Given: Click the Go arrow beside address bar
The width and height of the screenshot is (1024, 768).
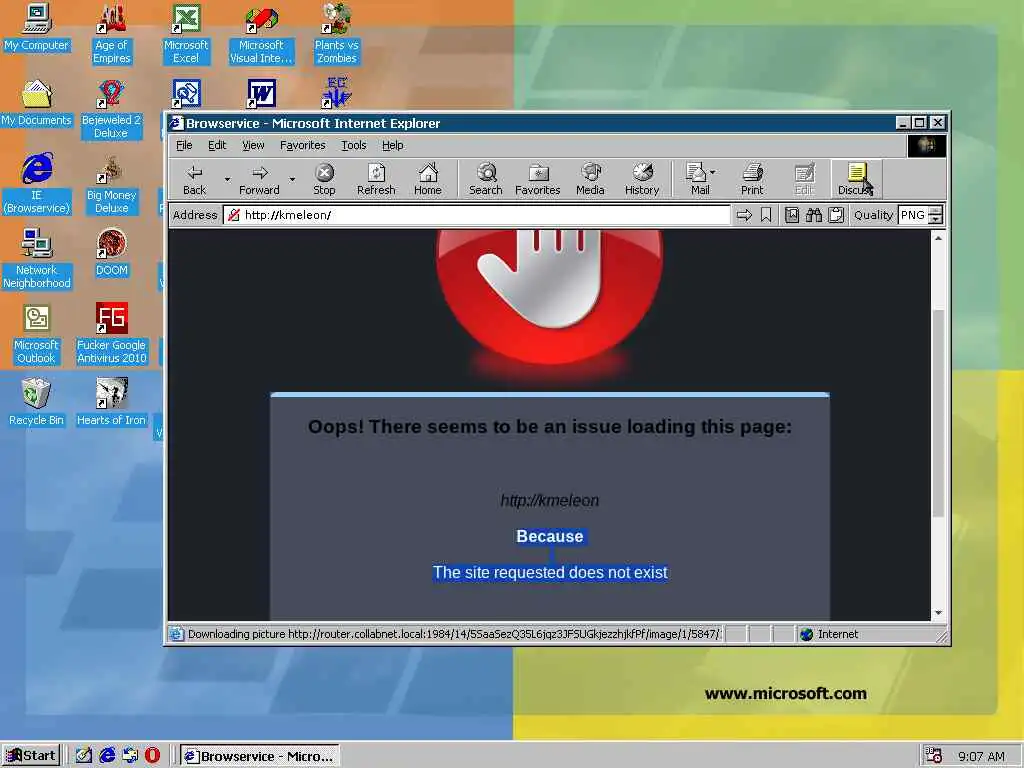Looking at the screenshot, I should (744, 215).
